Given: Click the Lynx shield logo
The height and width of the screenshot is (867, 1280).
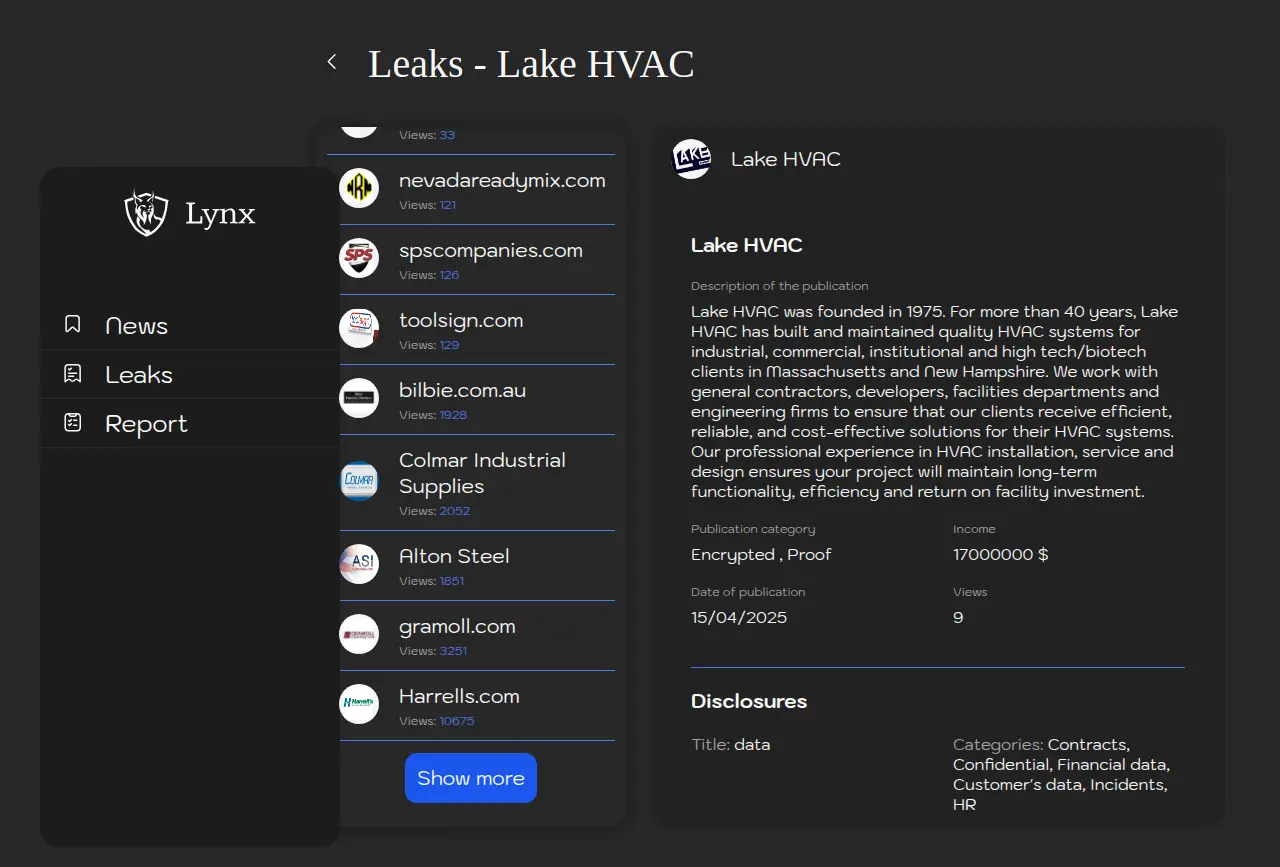Looking at the screenshot, I should [x=146, y=213].
